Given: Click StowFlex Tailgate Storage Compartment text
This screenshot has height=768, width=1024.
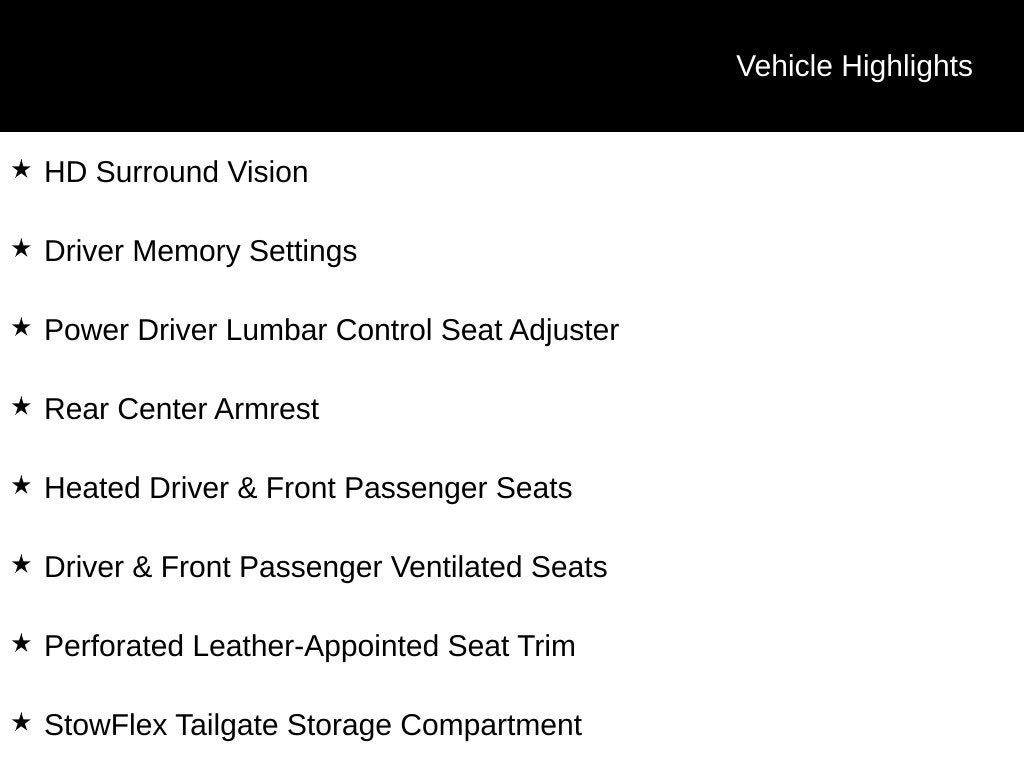Looking at the screenshot, I should tap(313, 726).
